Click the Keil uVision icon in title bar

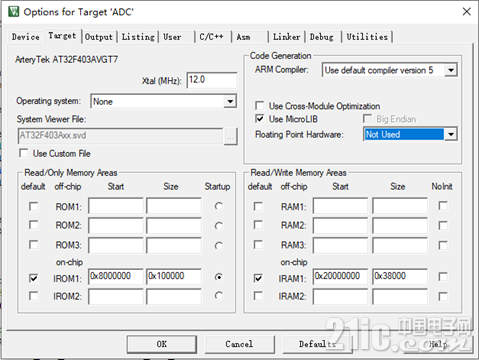(x=14, y=12)
